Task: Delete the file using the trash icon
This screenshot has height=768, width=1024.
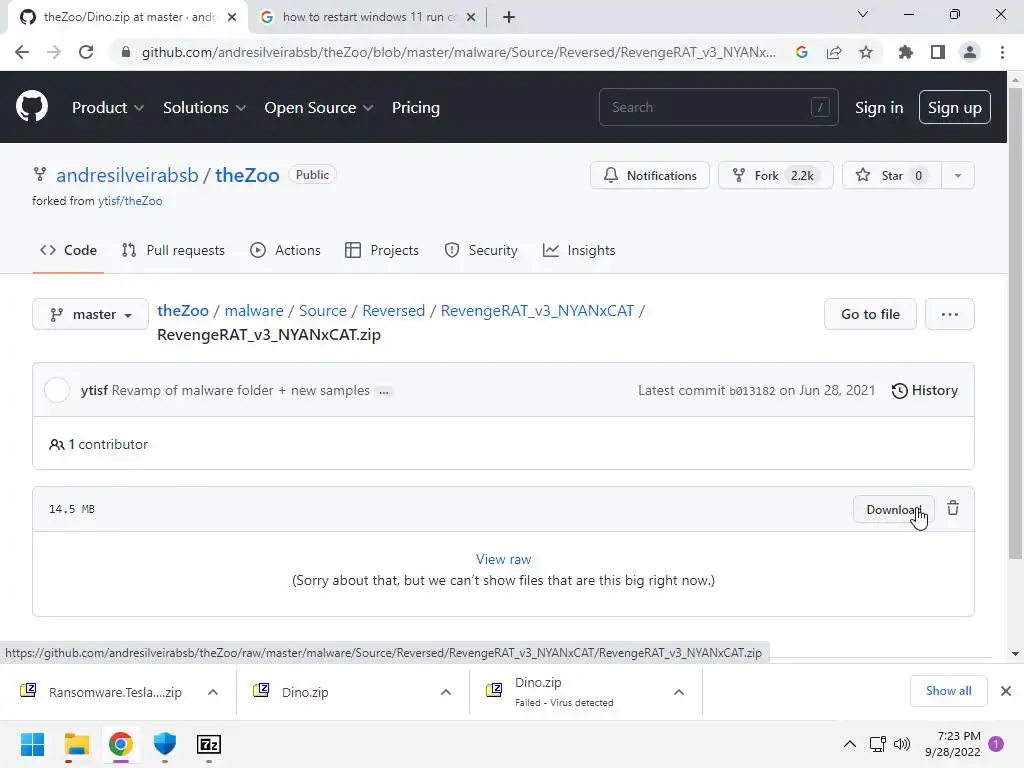Action: click(x=953, y=508)
